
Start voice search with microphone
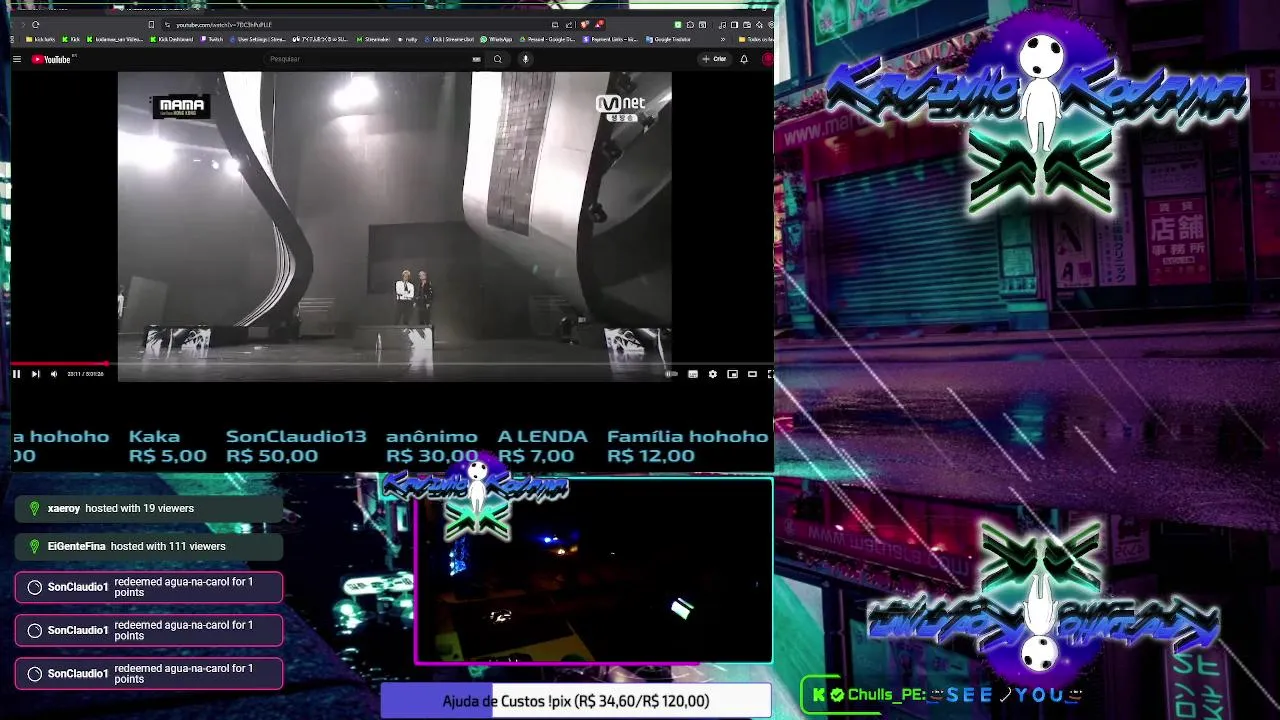click(x=525, y=59)
